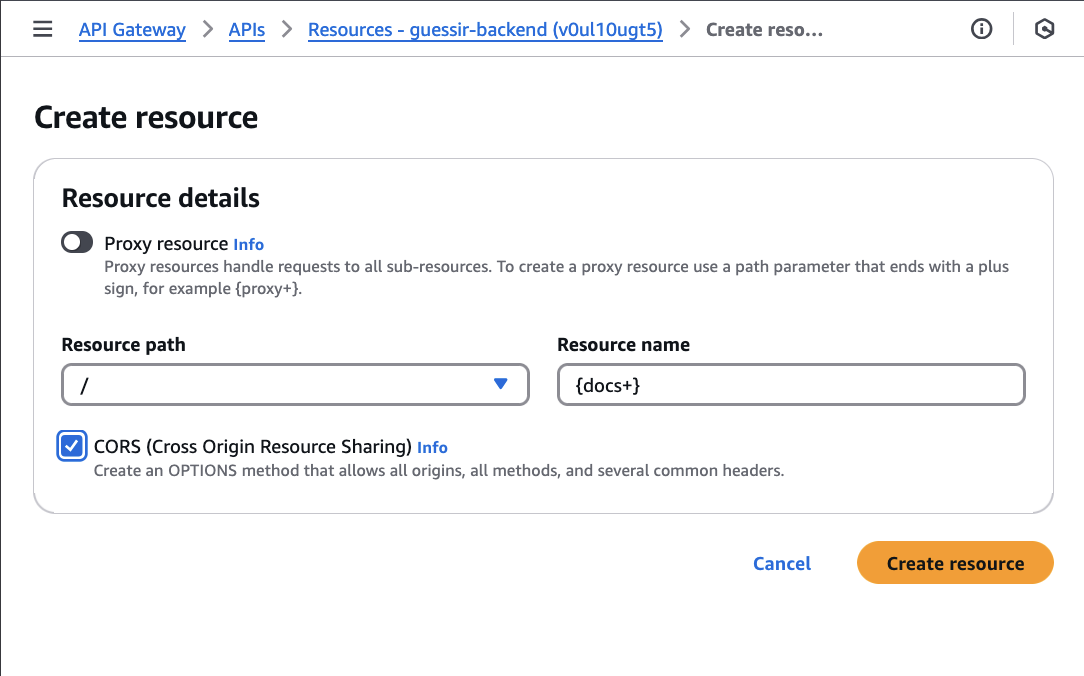1084x676 pixels.
Task: Click the truncated "Create reso..." breadcrumb
Action: 764,30
